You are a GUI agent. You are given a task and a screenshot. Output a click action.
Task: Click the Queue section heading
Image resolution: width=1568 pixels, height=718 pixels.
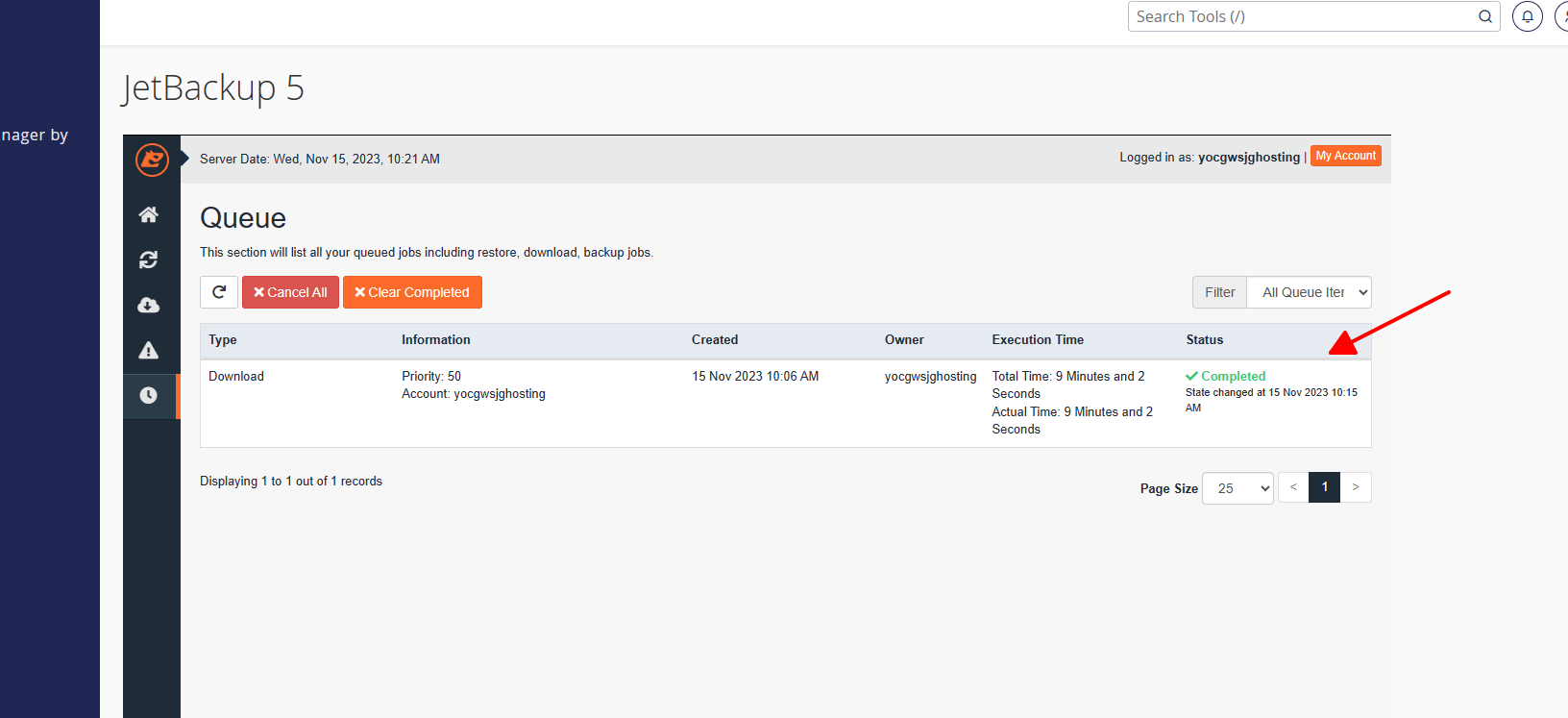(243, 218)
